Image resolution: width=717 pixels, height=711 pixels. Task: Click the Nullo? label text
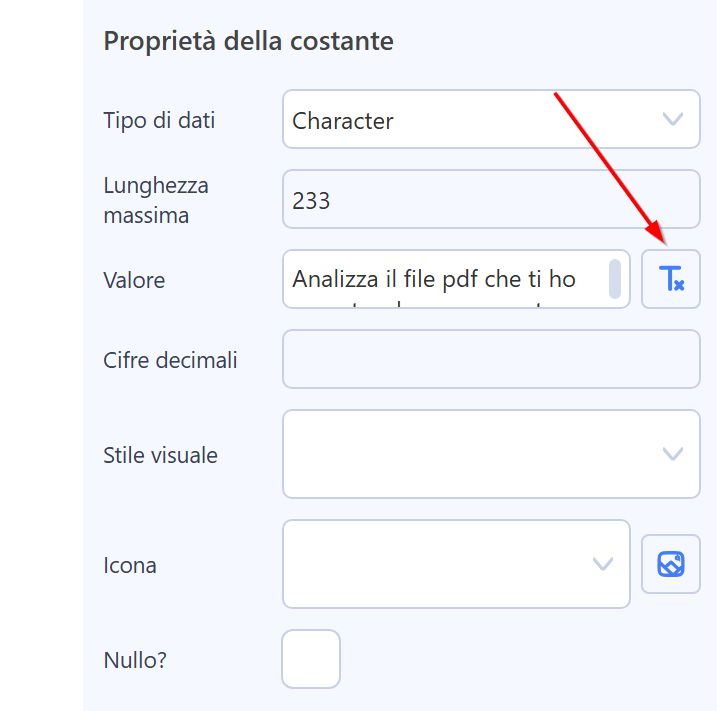[x=135, y=660]
